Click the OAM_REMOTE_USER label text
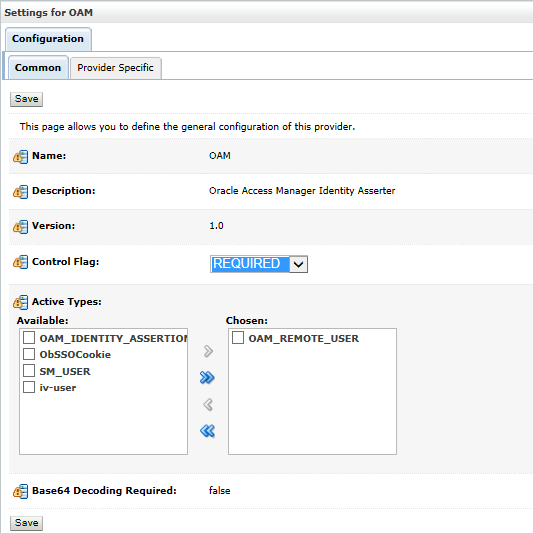The image size is (533, 533). click(x=304, y=339)
